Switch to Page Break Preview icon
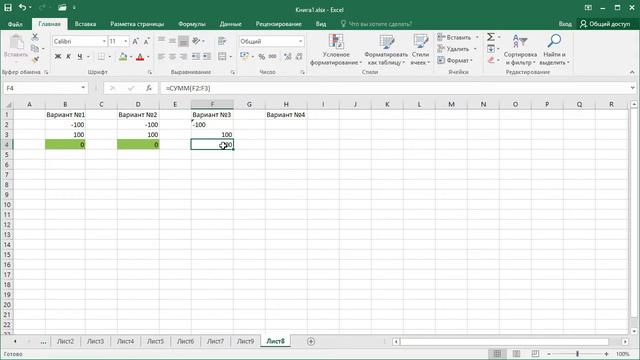 (x=535, y=354)
